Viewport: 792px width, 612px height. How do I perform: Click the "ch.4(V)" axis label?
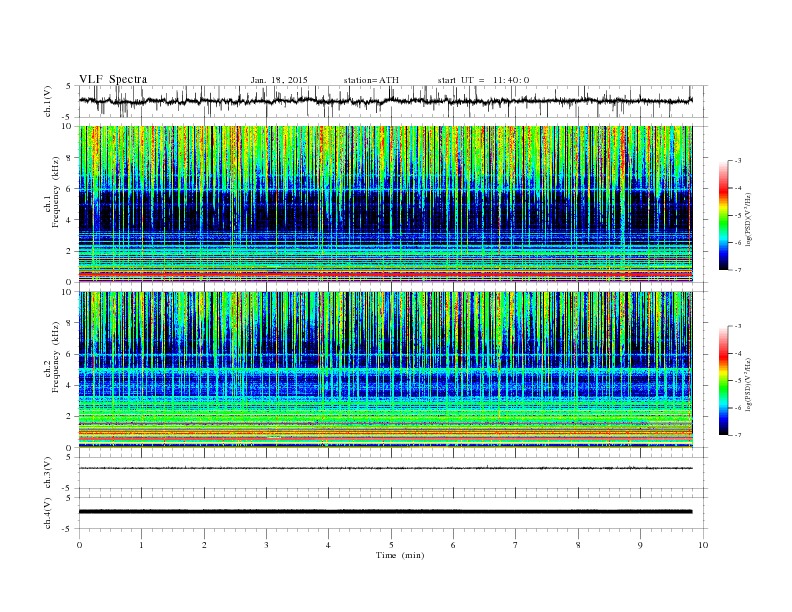point(48,513)
